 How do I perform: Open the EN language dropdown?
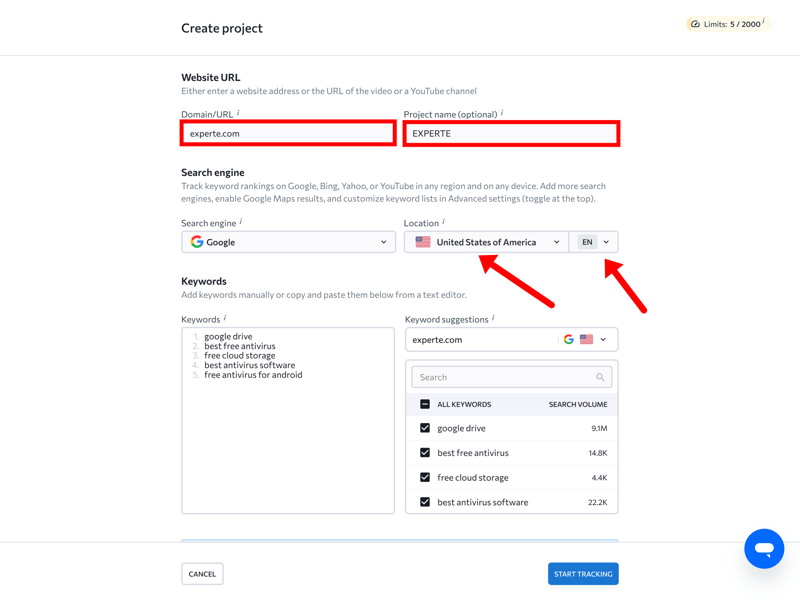[594, 242]
